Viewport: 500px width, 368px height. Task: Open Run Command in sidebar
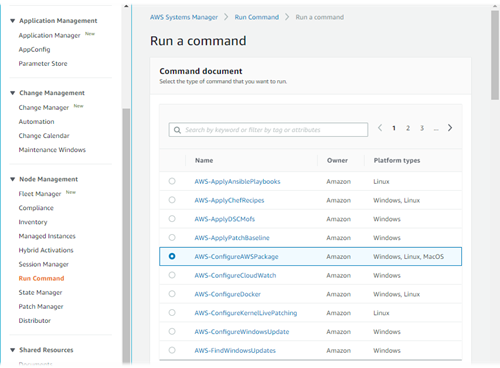click(41, 278)
